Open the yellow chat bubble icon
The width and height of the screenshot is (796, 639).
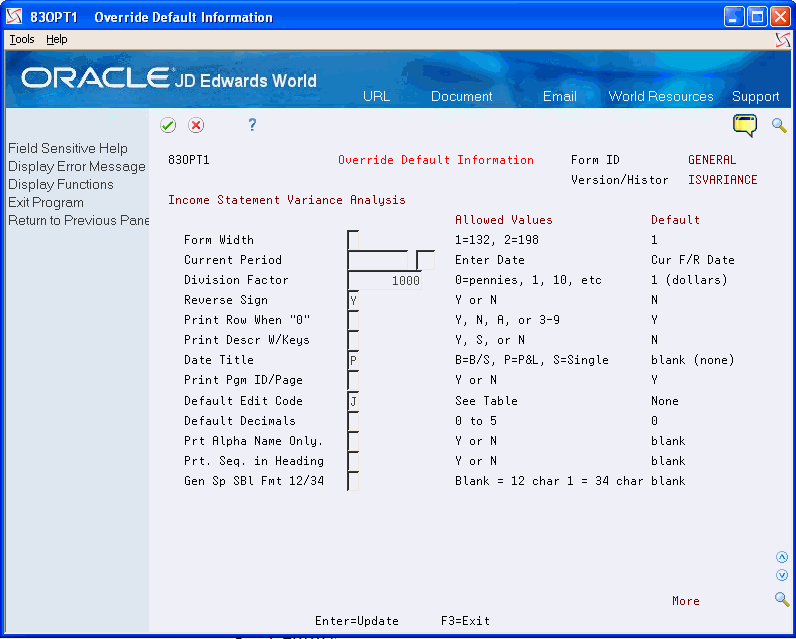pyautogui.click(x=745, y=125)
